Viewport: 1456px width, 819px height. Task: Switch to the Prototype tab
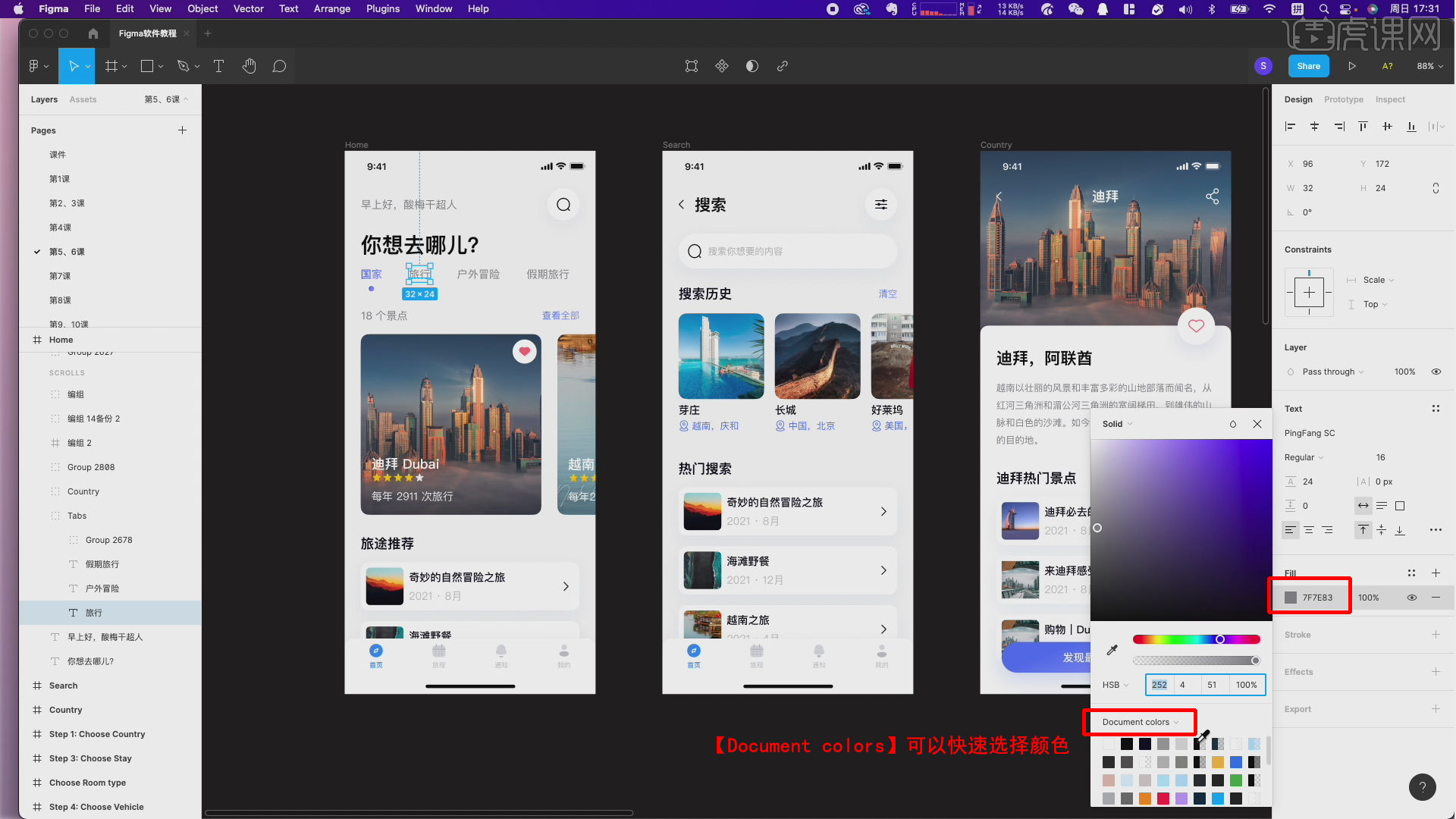click(x=1343, y=99)
